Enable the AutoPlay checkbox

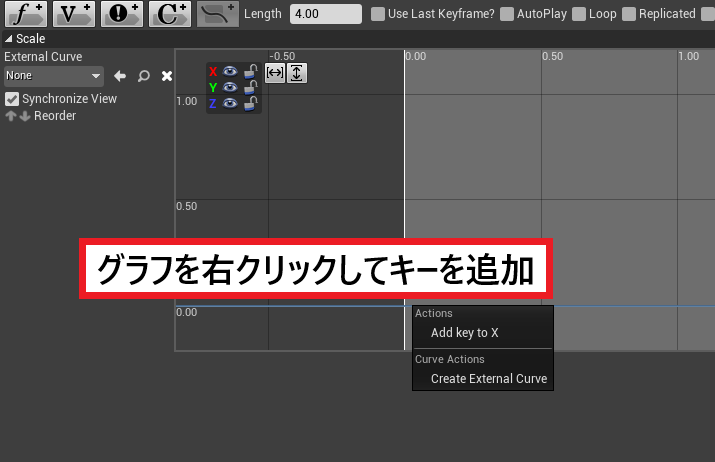tap(507, 14)
